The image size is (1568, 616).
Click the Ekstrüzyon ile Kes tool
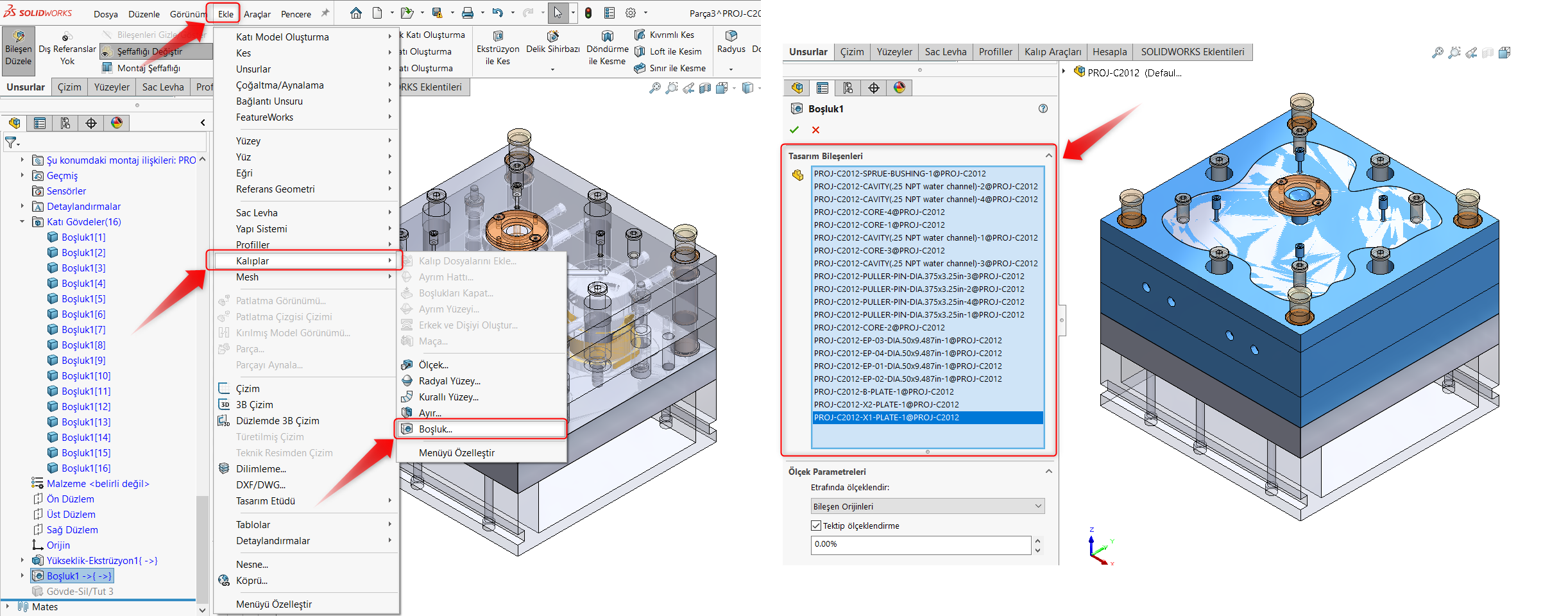point(498,47)
